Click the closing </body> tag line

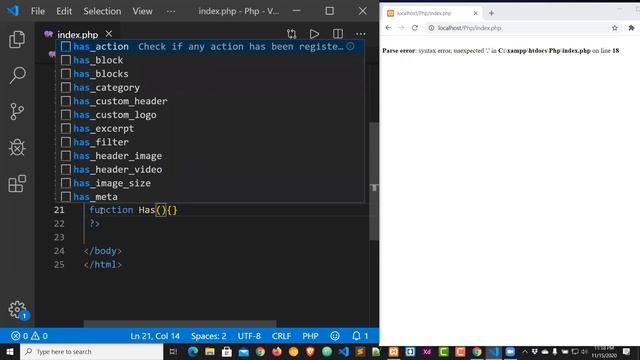point(102,251)
